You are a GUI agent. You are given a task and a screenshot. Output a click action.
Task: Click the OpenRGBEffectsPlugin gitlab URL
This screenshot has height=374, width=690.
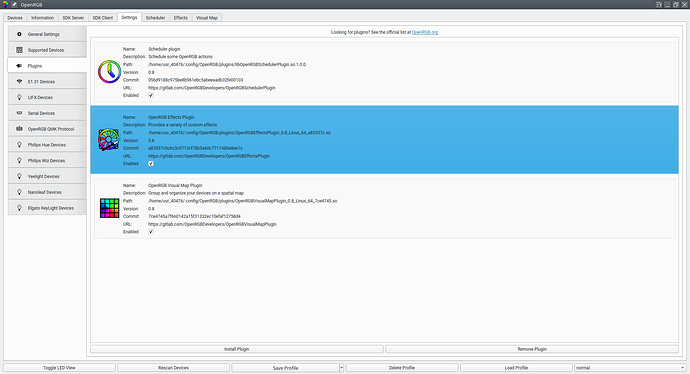coord(209,156)
